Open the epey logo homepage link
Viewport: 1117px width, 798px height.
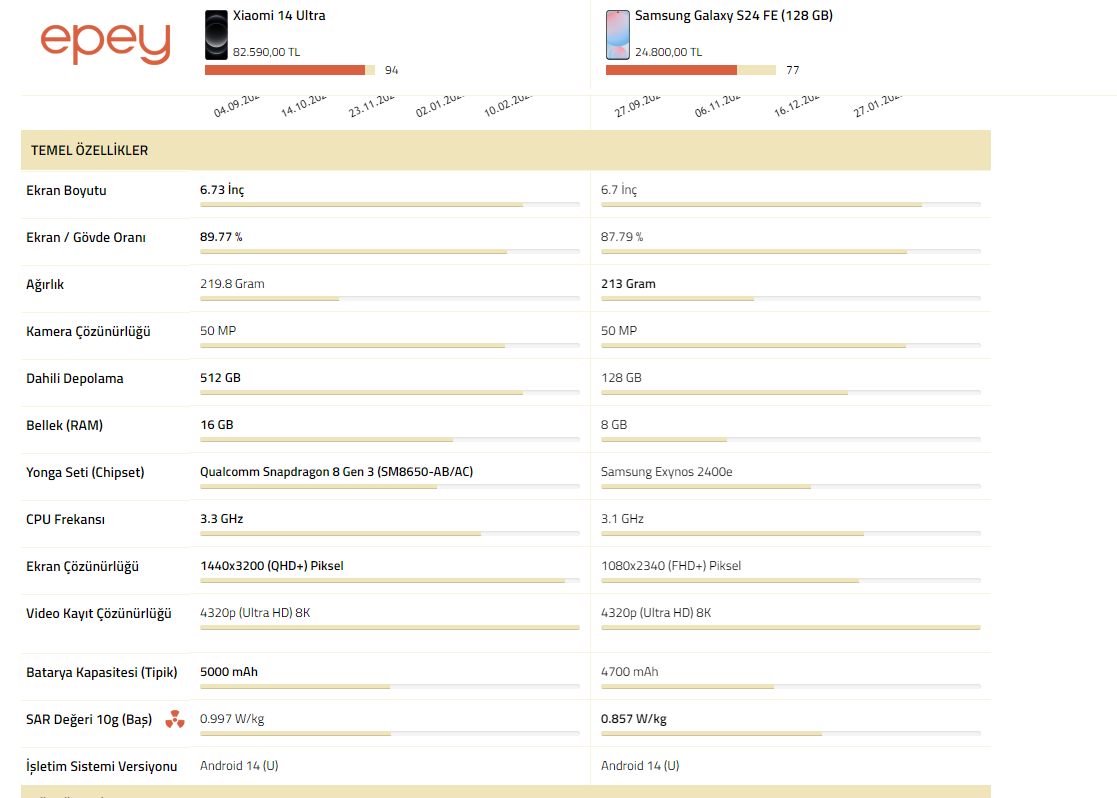point(105,43)
